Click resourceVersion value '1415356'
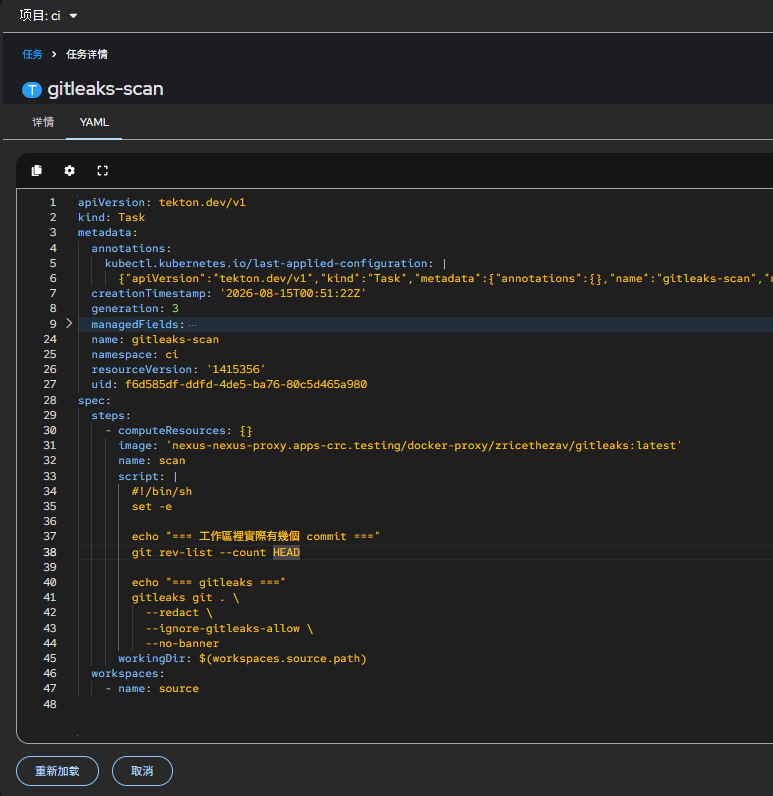This screenshot has width=773, height=796. (x=236, y=370)
